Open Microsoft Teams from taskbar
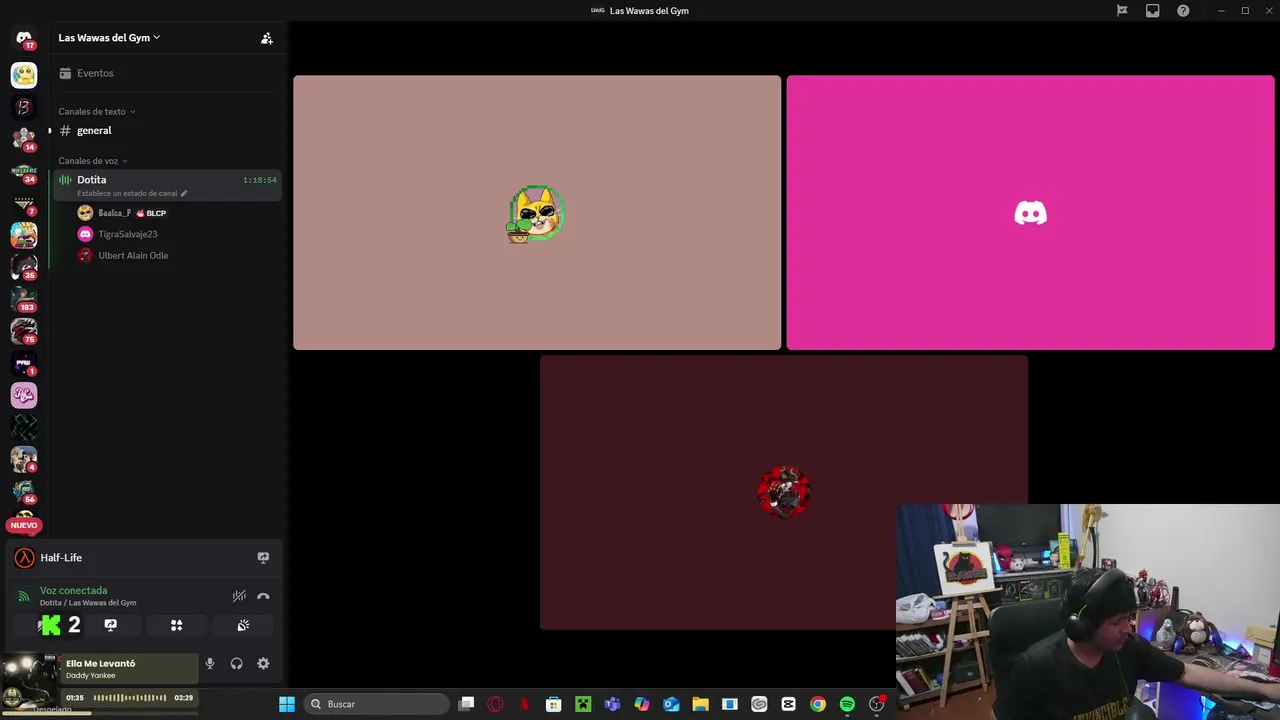This screenshot has width=1280, height=720. pyautogui.click(x=612, y=704)
